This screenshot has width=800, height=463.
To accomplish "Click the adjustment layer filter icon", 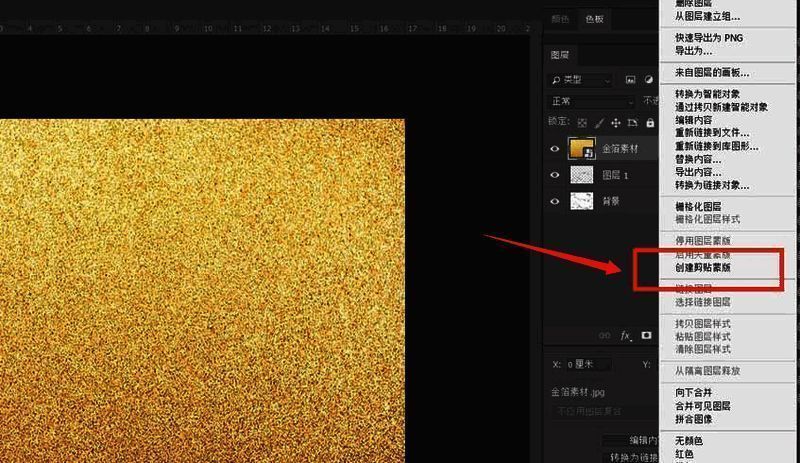I will [x=649, y=80].
